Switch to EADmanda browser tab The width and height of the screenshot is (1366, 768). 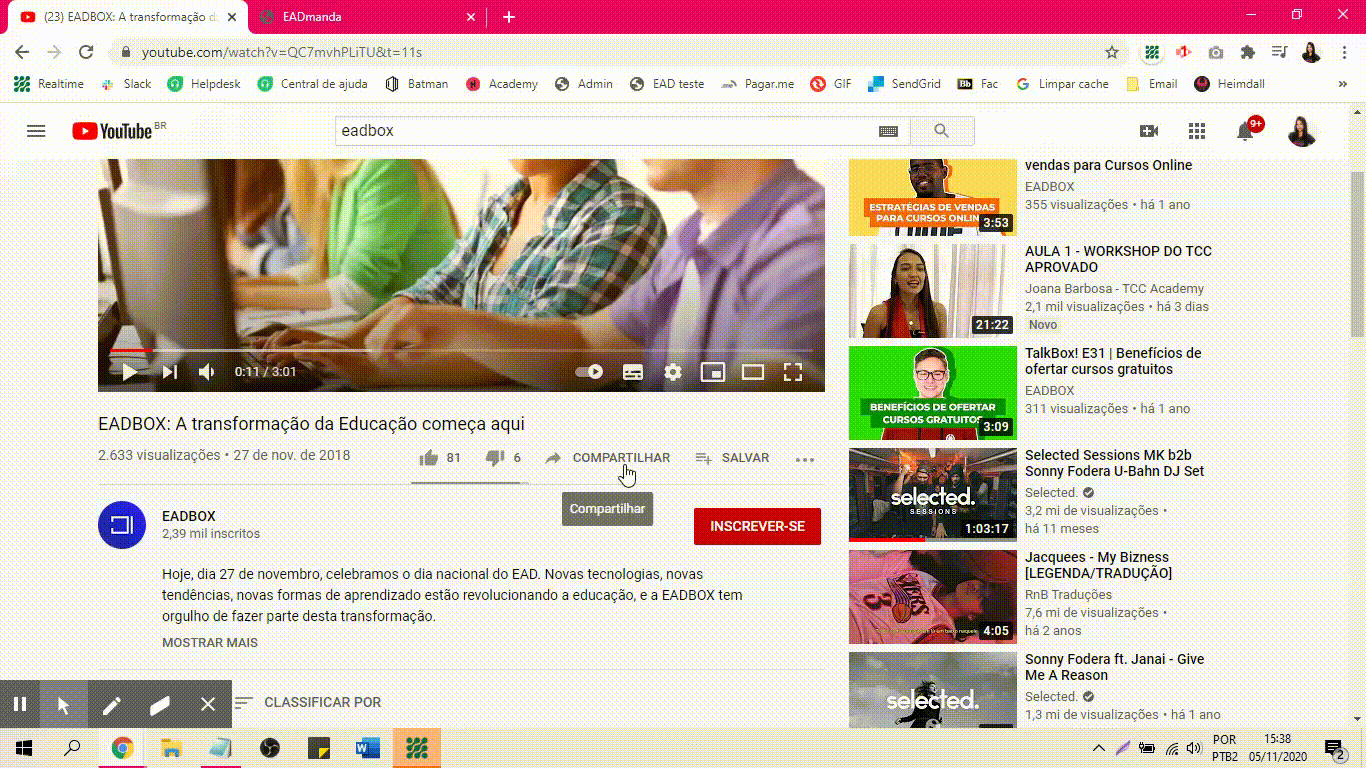click(x=366, y=17)
